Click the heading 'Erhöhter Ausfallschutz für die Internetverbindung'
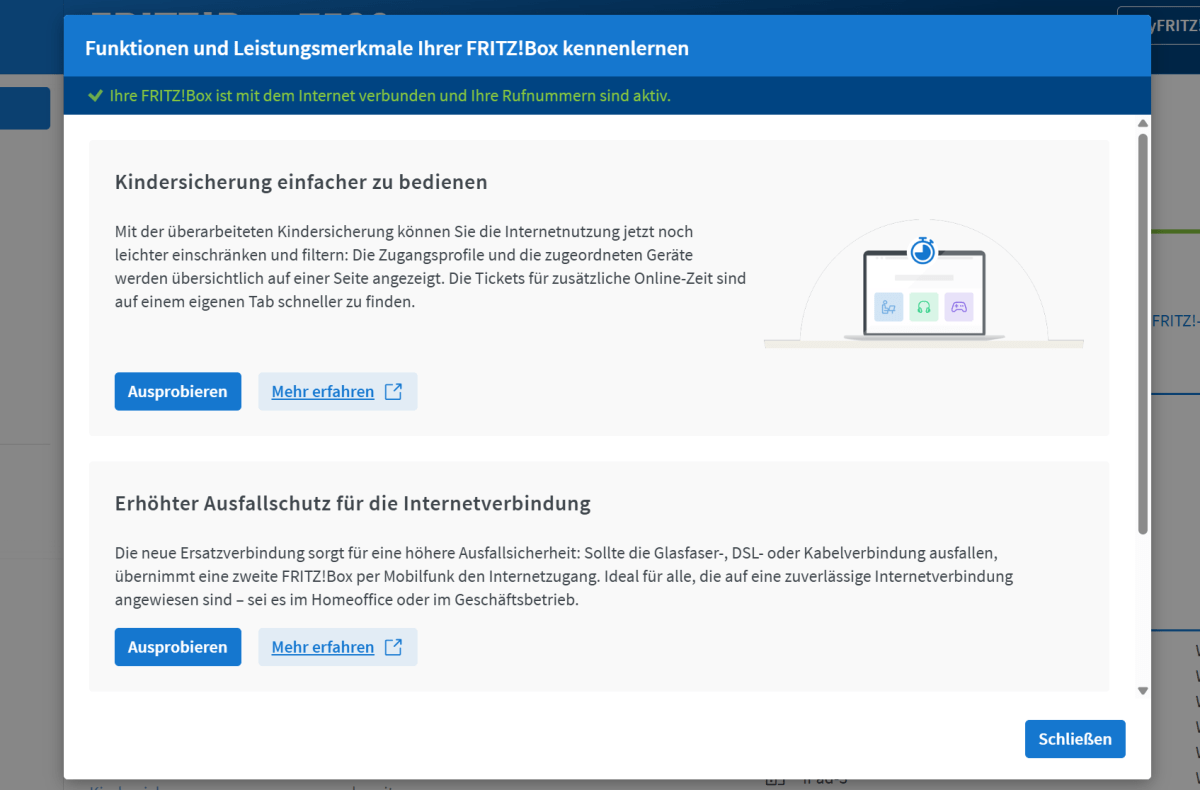The width and height of the screenshot is (1200, 790). coord(352,503)
